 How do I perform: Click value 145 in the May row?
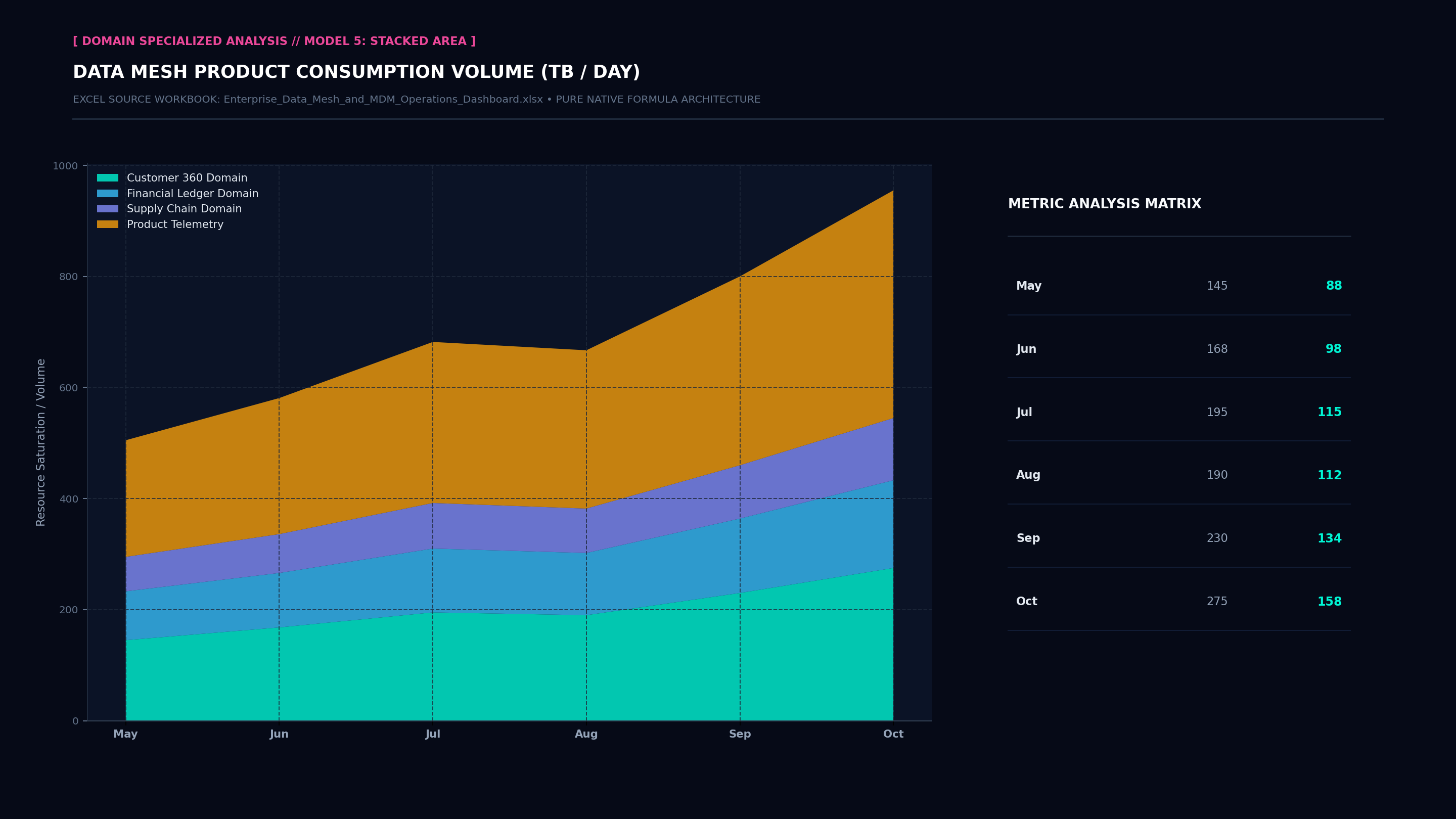(1217, 286)
